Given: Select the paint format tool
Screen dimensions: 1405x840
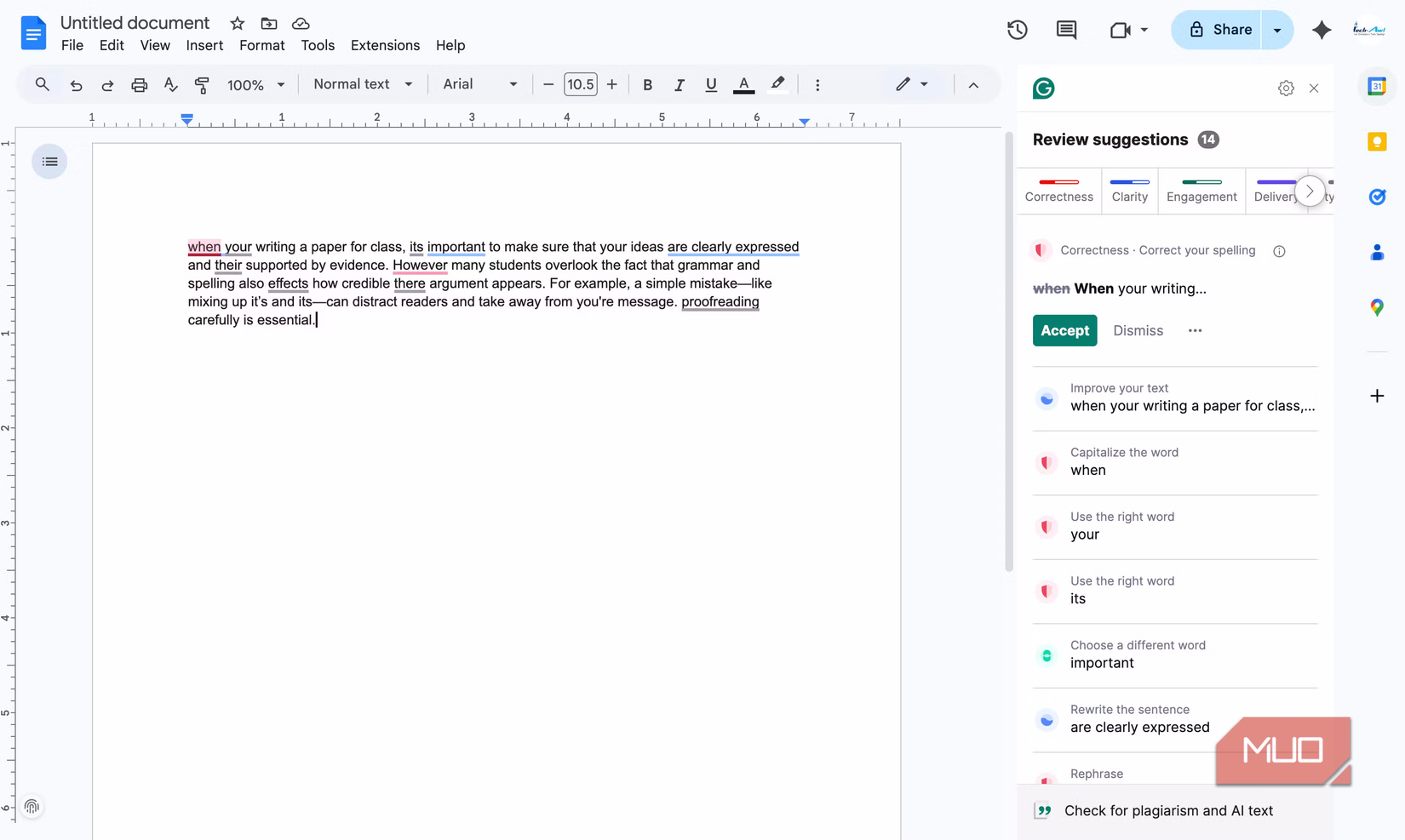Looking at the screenshot, I should pos(202,84).
